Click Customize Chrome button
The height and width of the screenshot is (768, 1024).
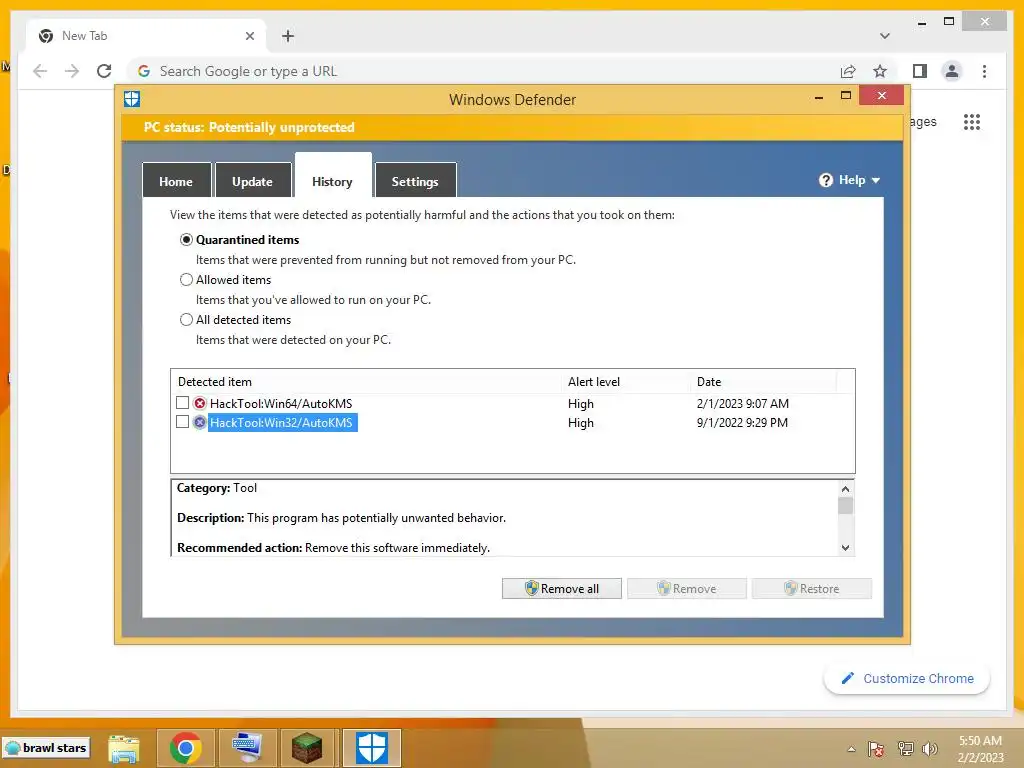click(x=907, y=679)
